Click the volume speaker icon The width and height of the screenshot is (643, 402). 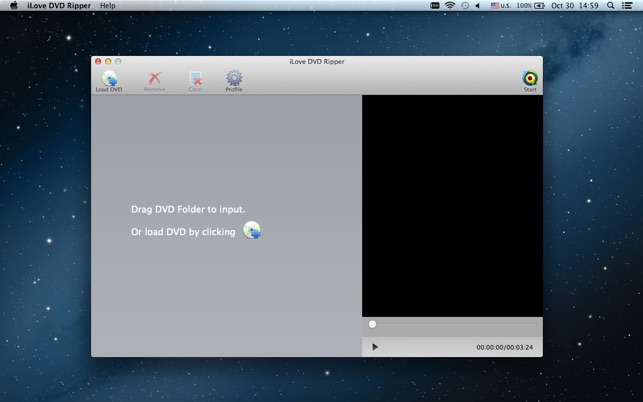(x=477, y=6)
